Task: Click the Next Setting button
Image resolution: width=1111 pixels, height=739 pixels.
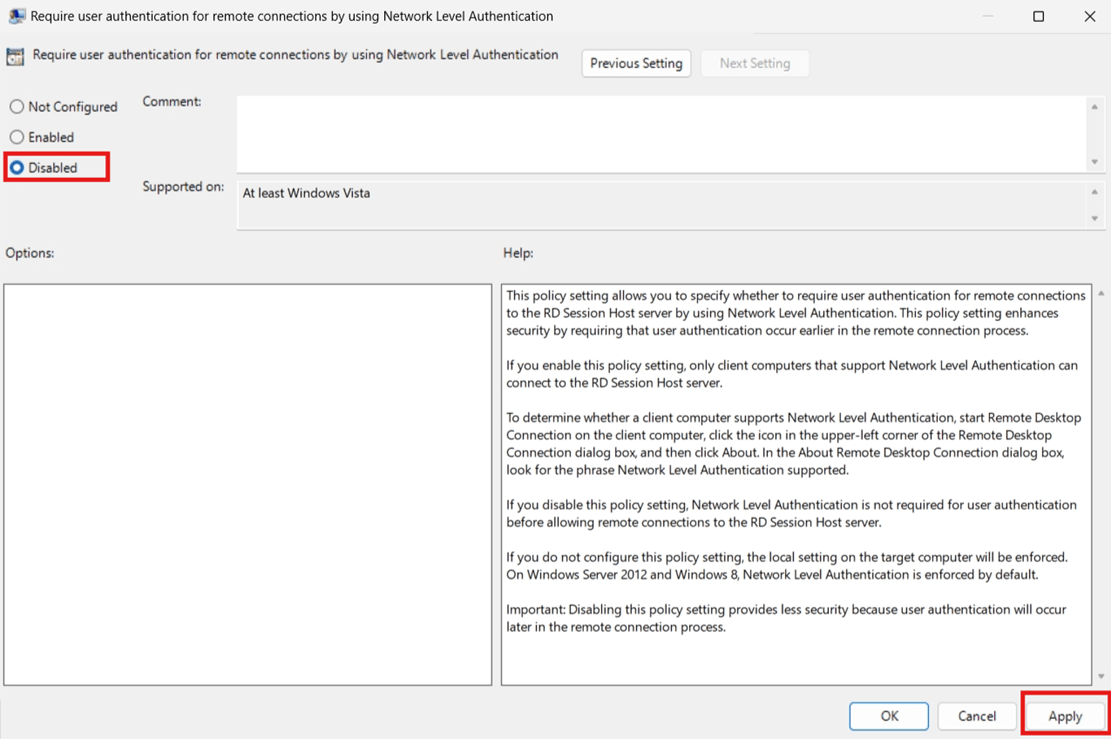Action: (x=755, y=63)
